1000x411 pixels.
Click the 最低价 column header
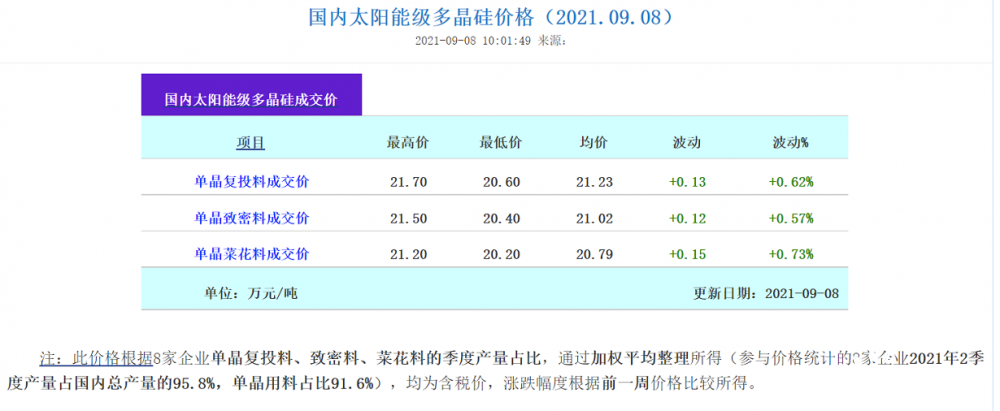click(x=501, y=143)
